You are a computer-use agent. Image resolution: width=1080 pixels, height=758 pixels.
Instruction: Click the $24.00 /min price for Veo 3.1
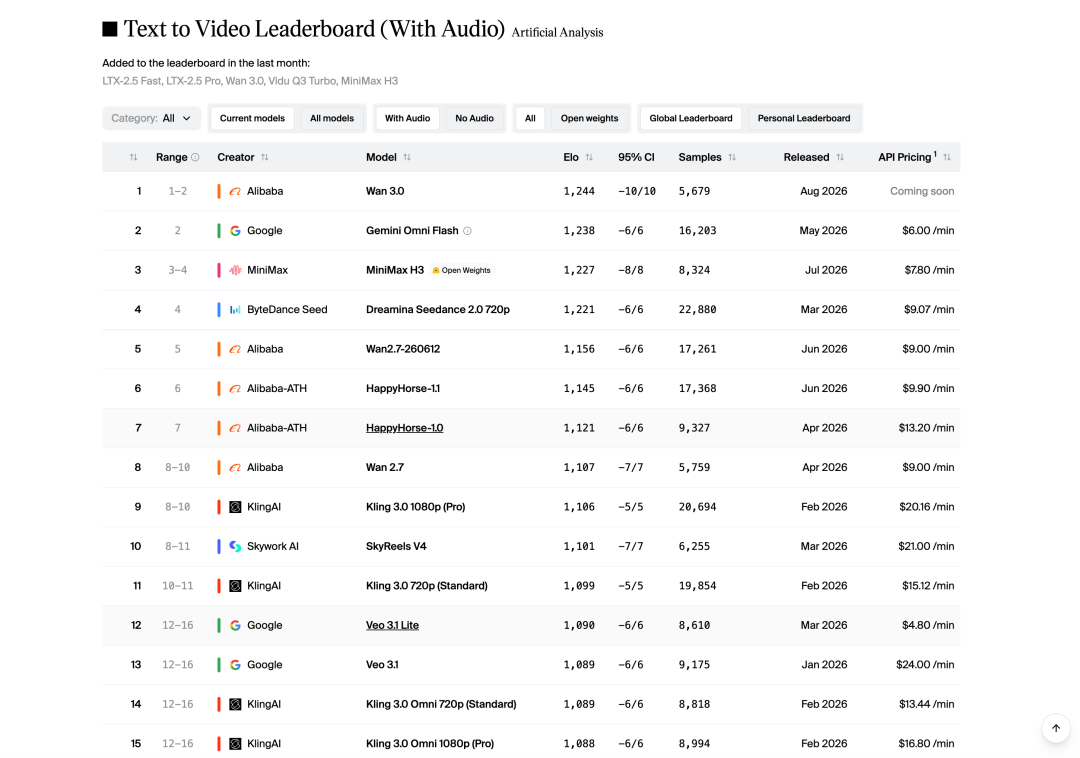[x=925, y=665]
